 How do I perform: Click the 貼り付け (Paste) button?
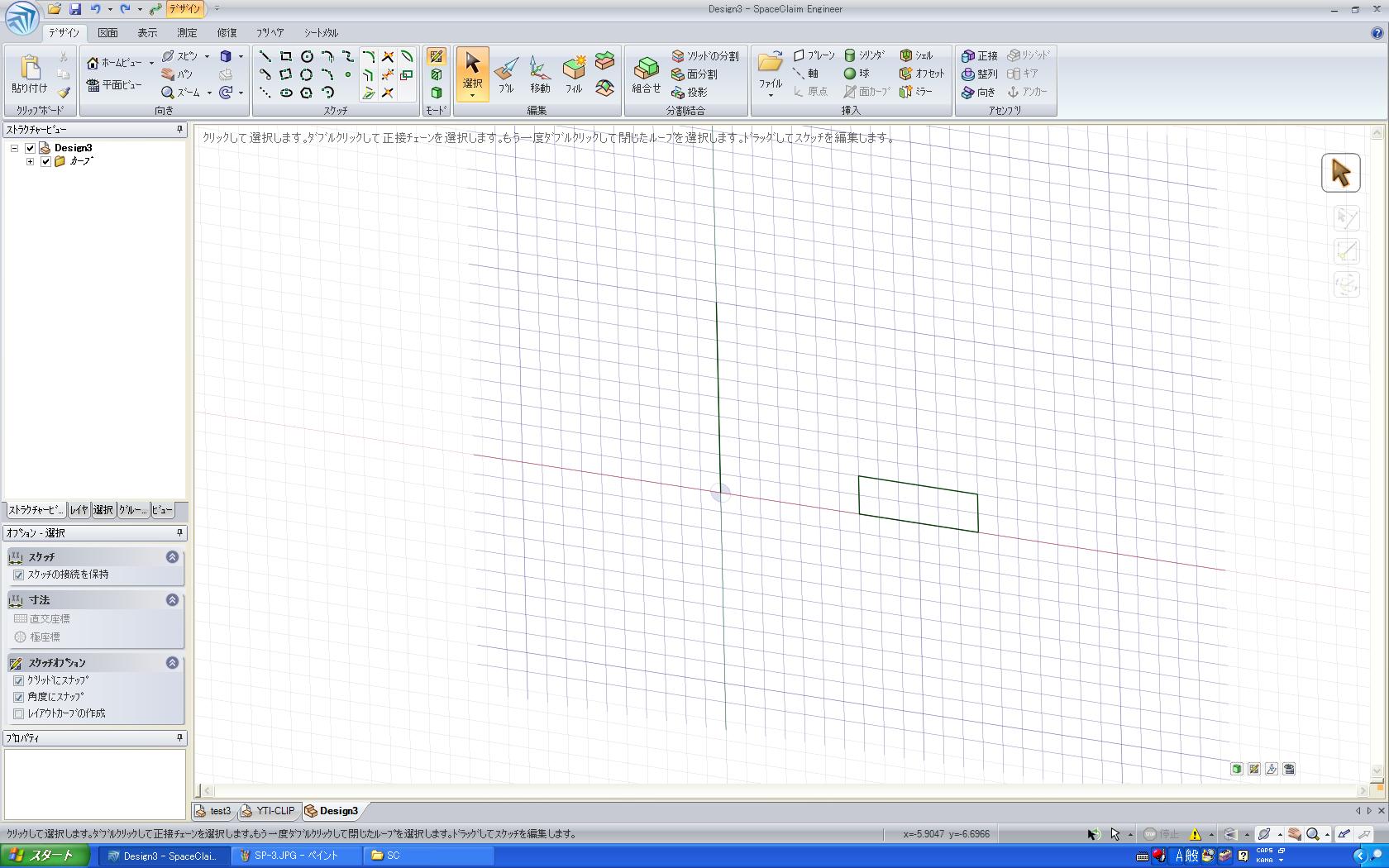(30, 74)
